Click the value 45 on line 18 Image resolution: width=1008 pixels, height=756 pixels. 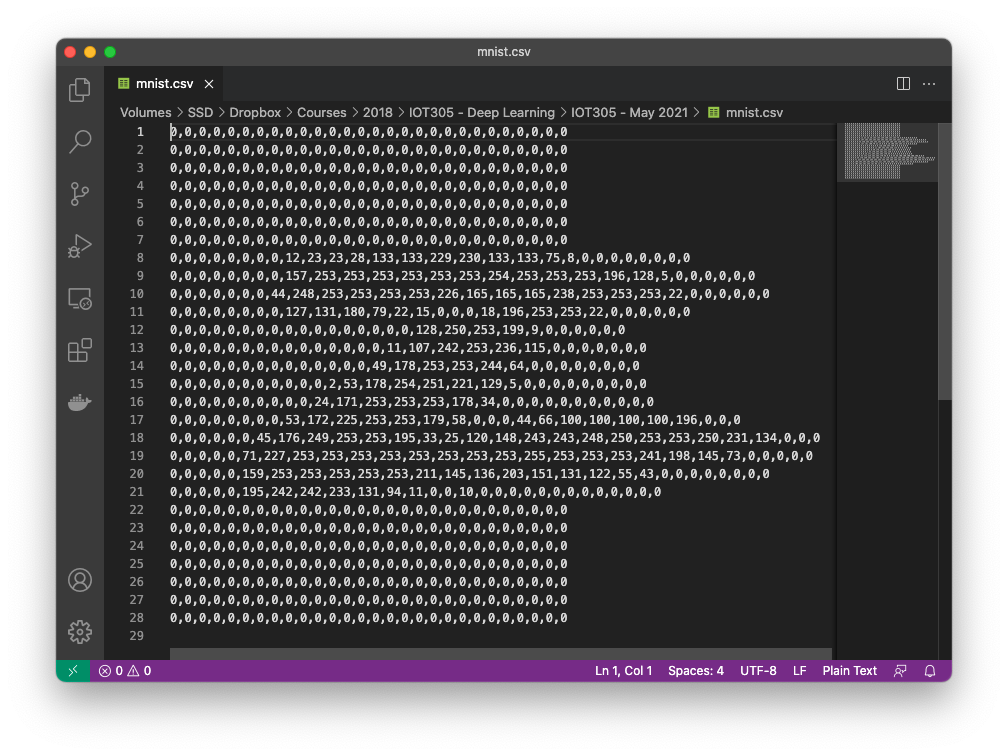[264, 438]
